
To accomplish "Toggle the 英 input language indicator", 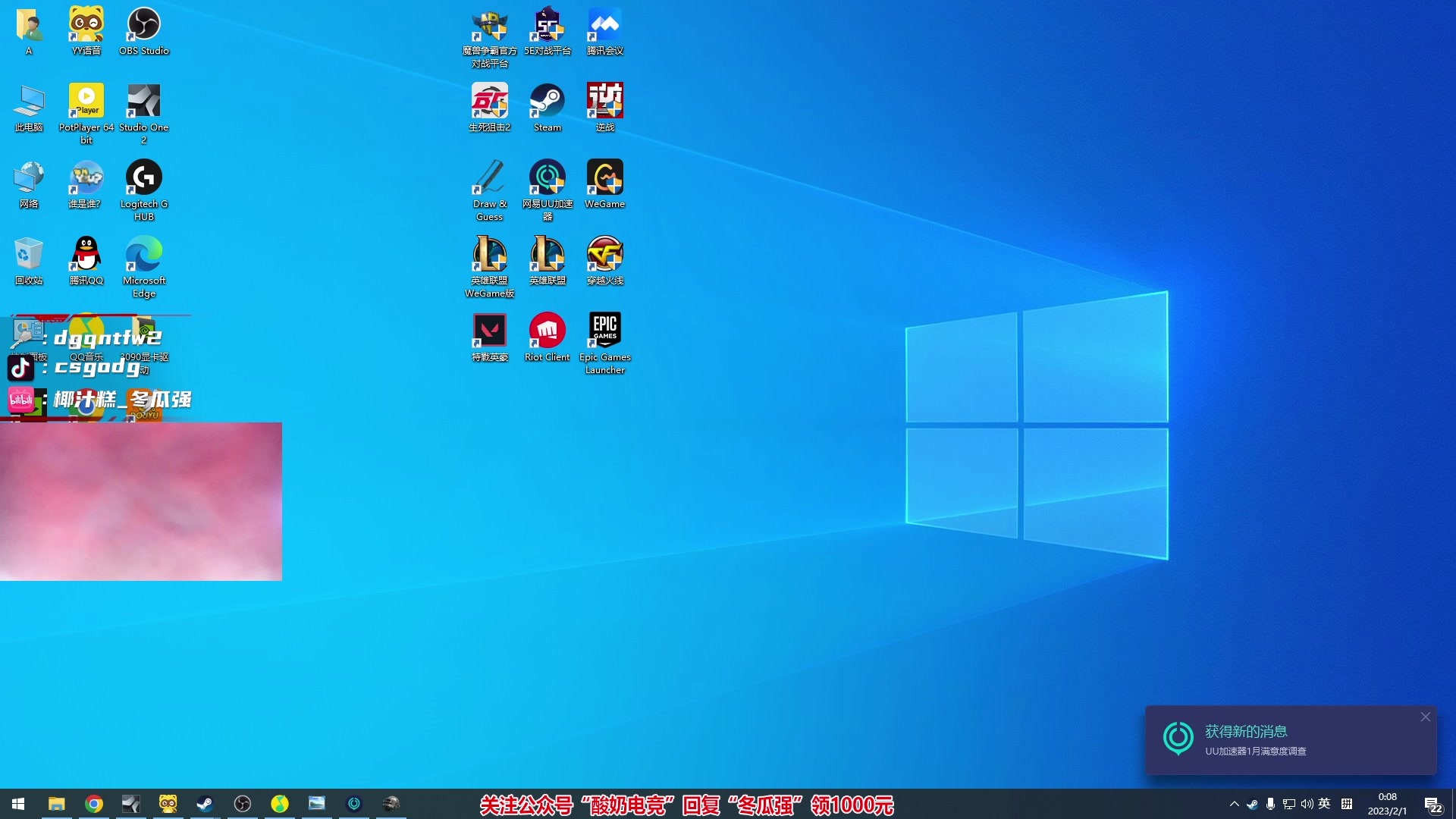I will pos(1324,804).
